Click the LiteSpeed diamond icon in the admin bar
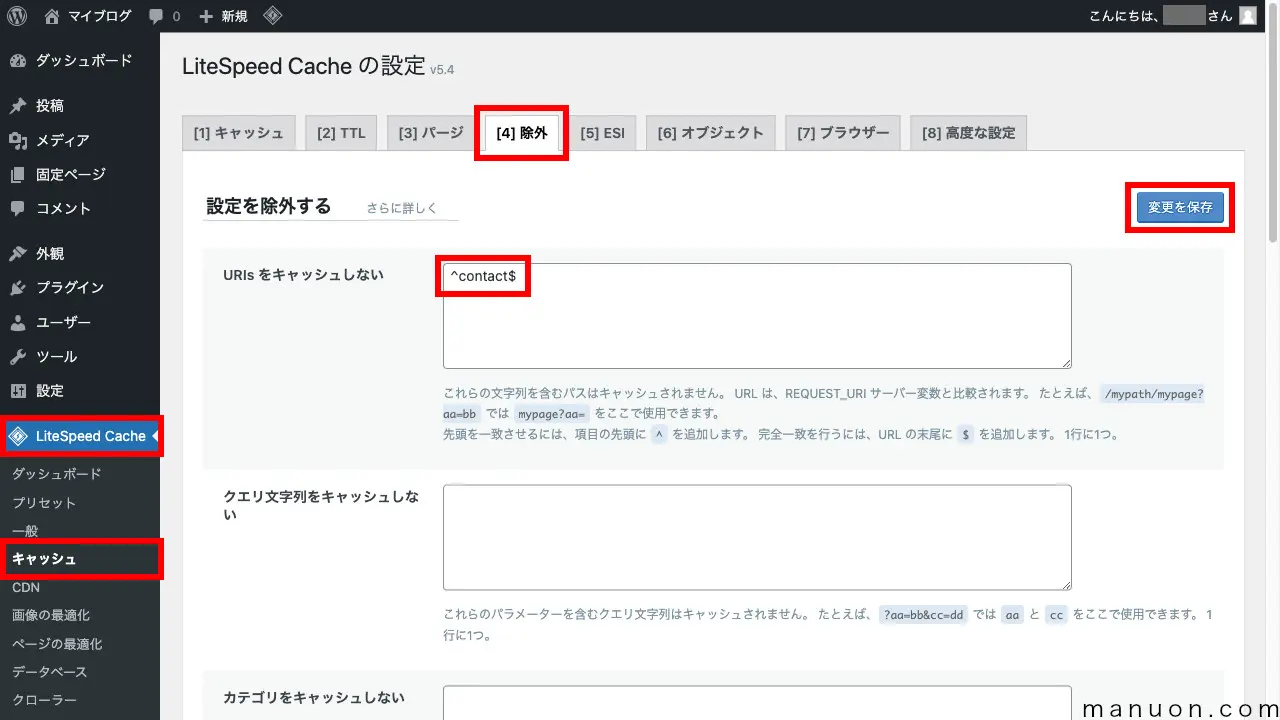Screen dimensions: 1280x720 (272, 15)
